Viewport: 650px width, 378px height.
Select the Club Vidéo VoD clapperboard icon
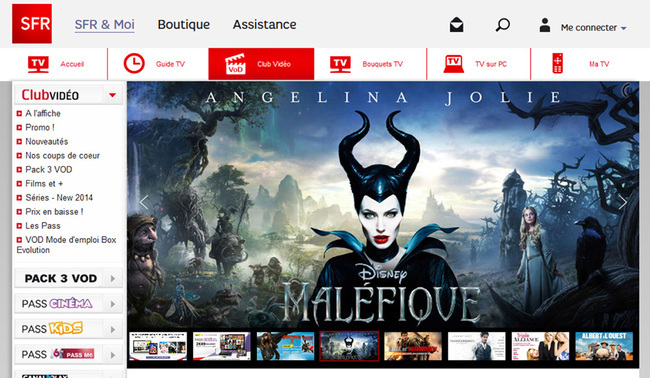[x=235, y=64]
